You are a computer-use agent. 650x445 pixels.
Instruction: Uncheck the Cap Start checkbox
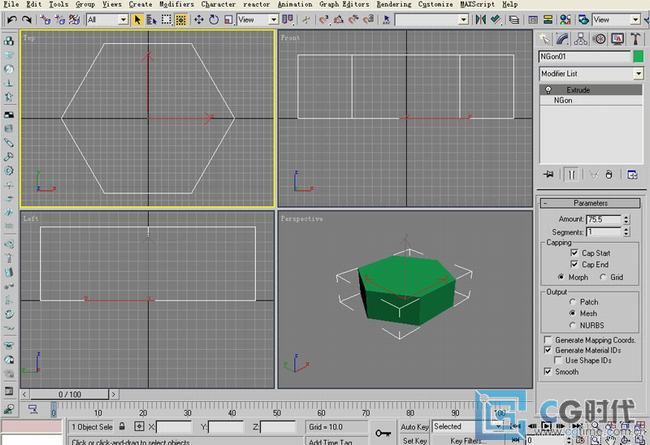tap(574, 253)
